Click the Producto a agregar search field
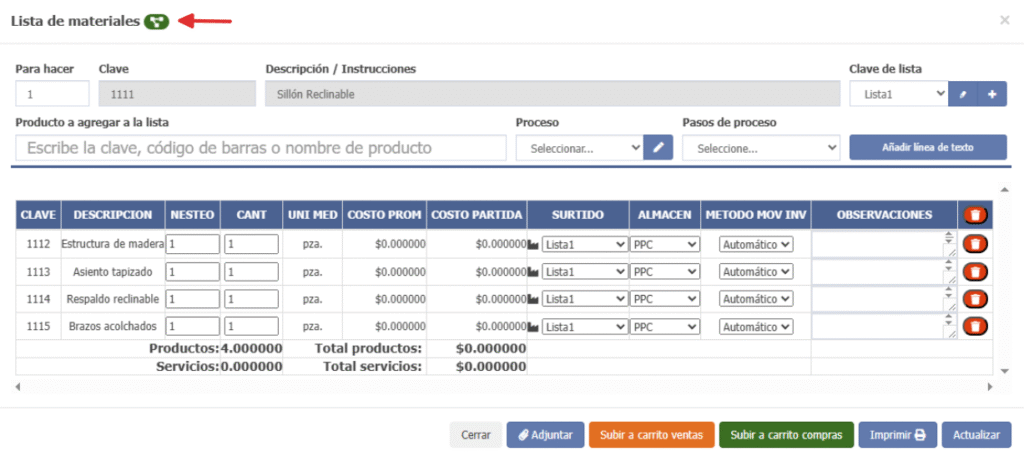The width and height of the screenshot is (1024, 462). [x=261, y=148]
